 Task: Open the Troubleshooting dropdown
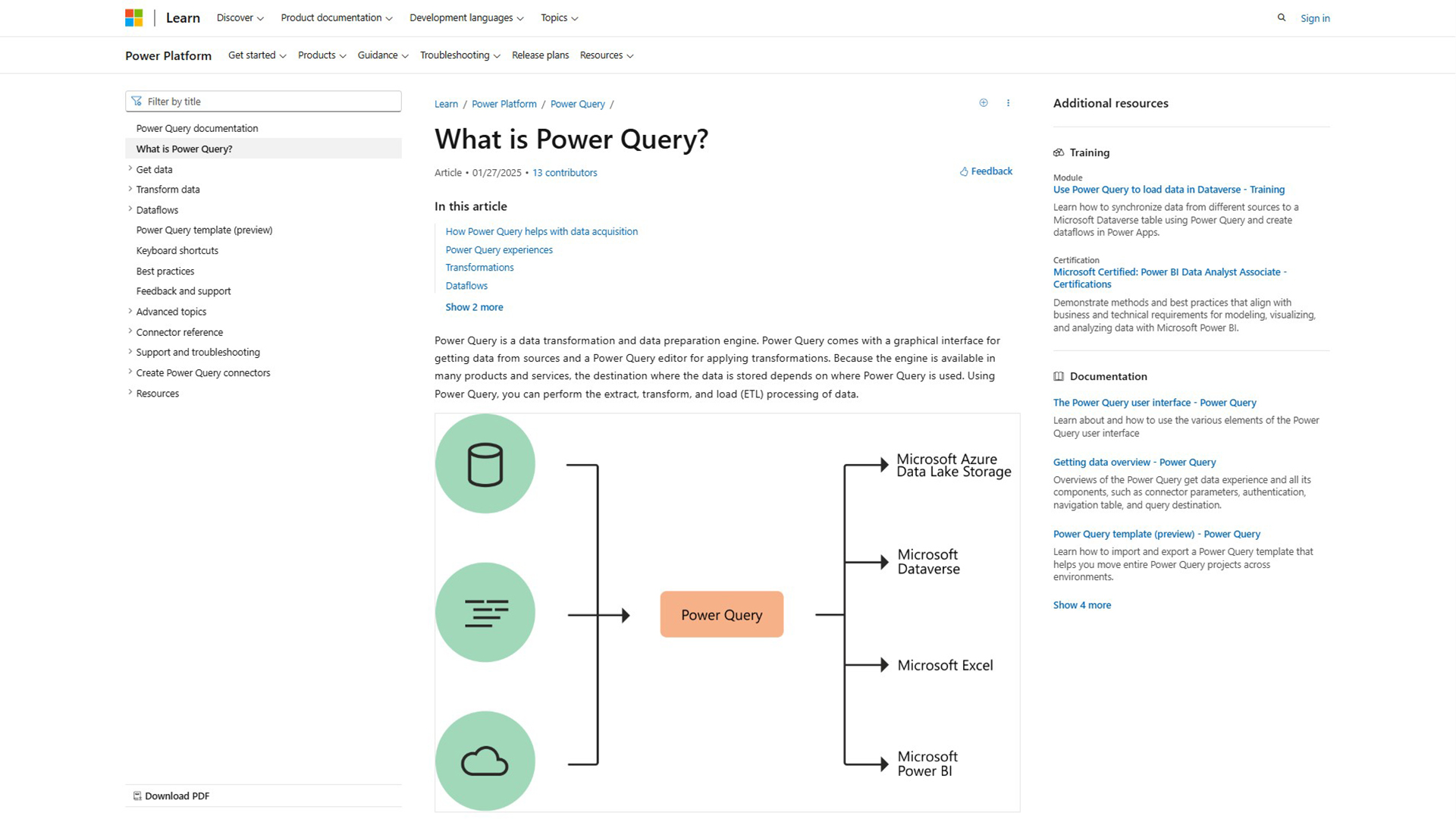coord(460,55)
